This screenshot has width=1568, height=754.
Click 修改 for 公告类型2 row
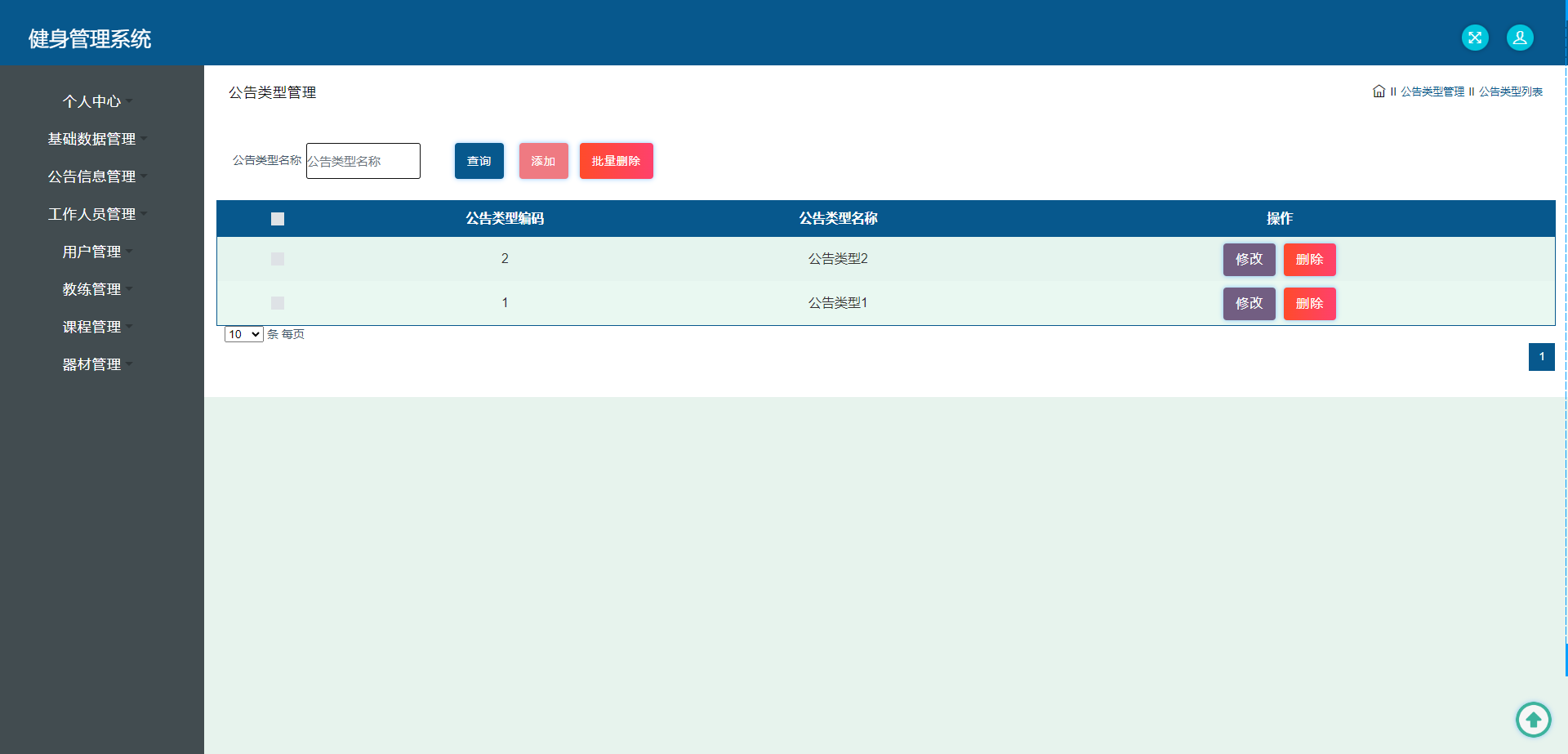[1249, 260]
